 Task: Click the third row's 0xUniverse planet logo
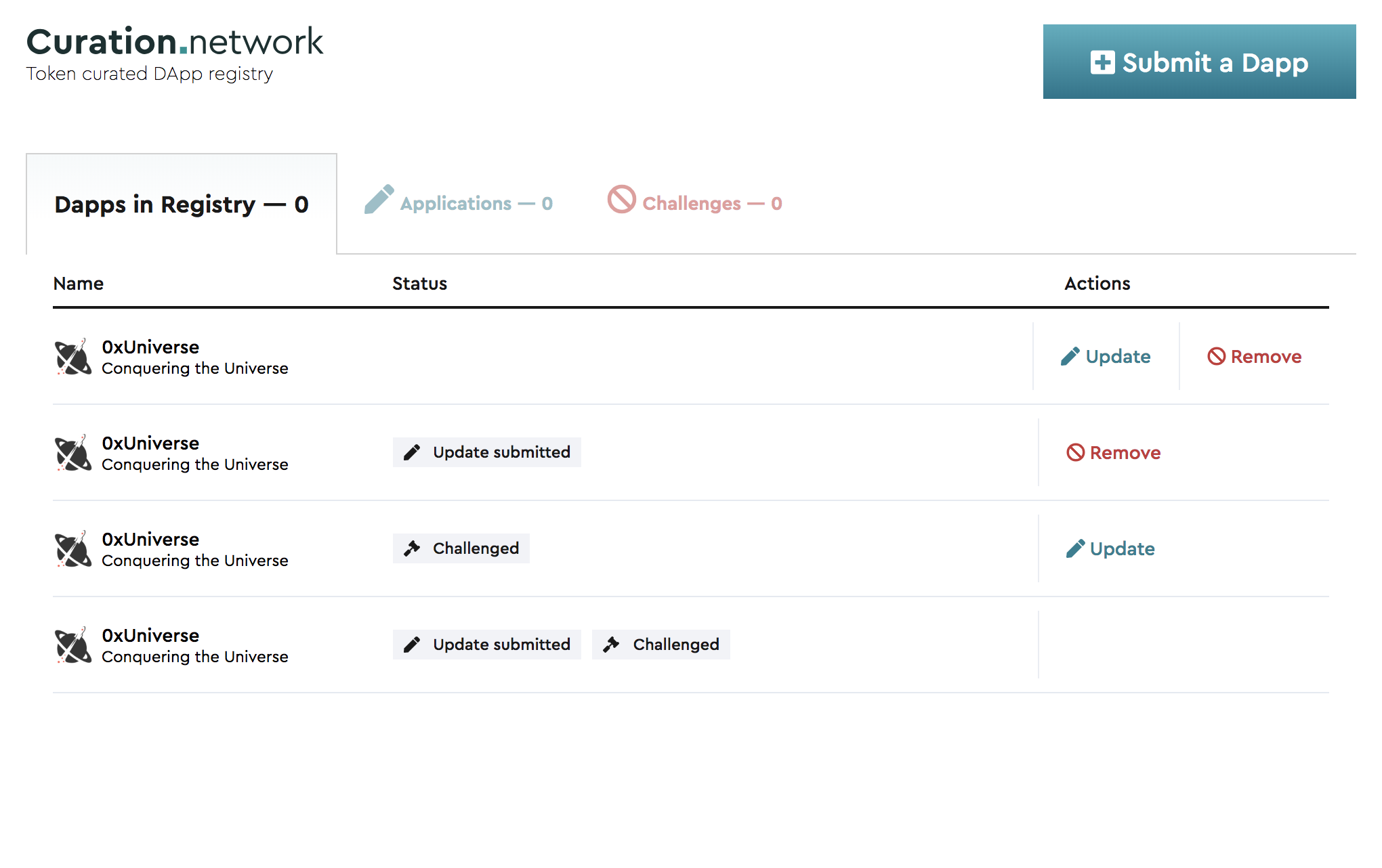(x=73, y=549)
